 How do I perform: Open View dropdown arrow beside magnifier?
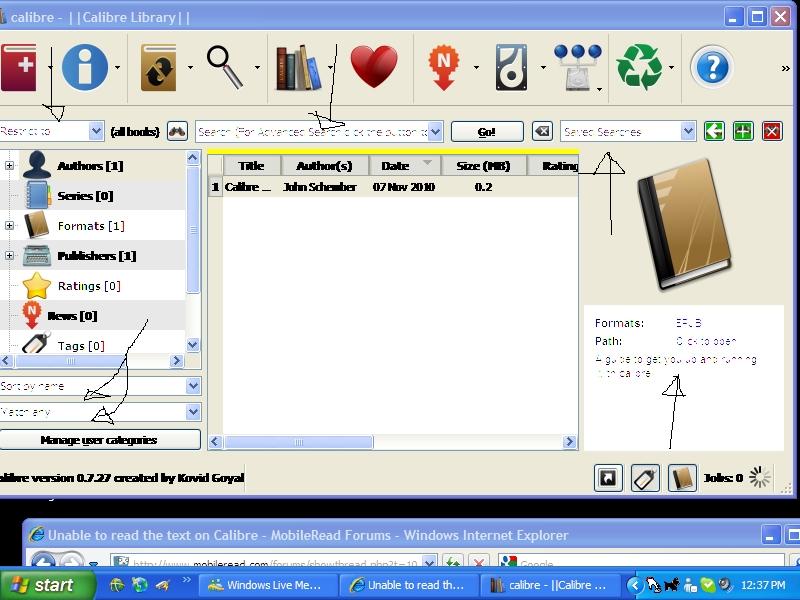pos(257,67)
